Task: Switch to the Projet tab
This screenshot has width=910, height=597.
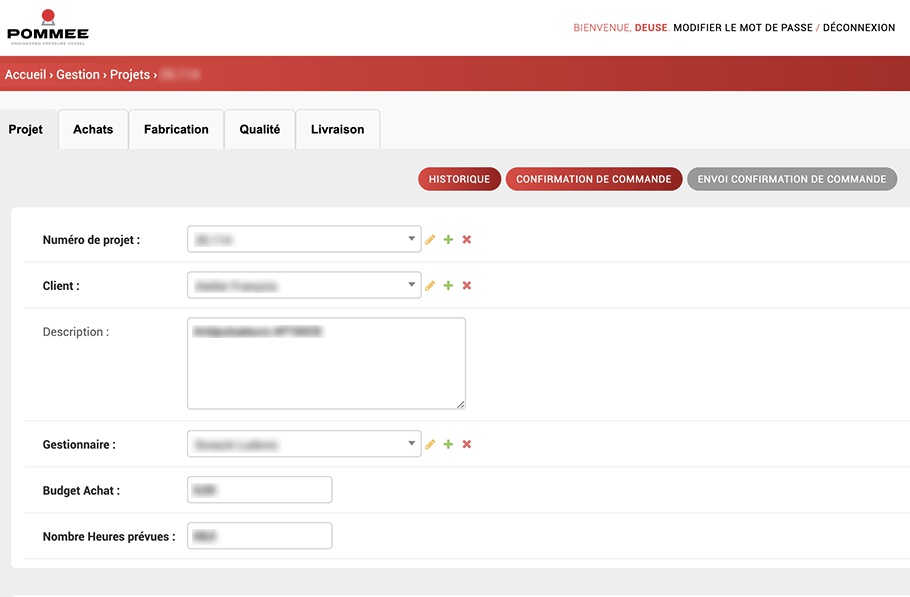Action: 26,129
